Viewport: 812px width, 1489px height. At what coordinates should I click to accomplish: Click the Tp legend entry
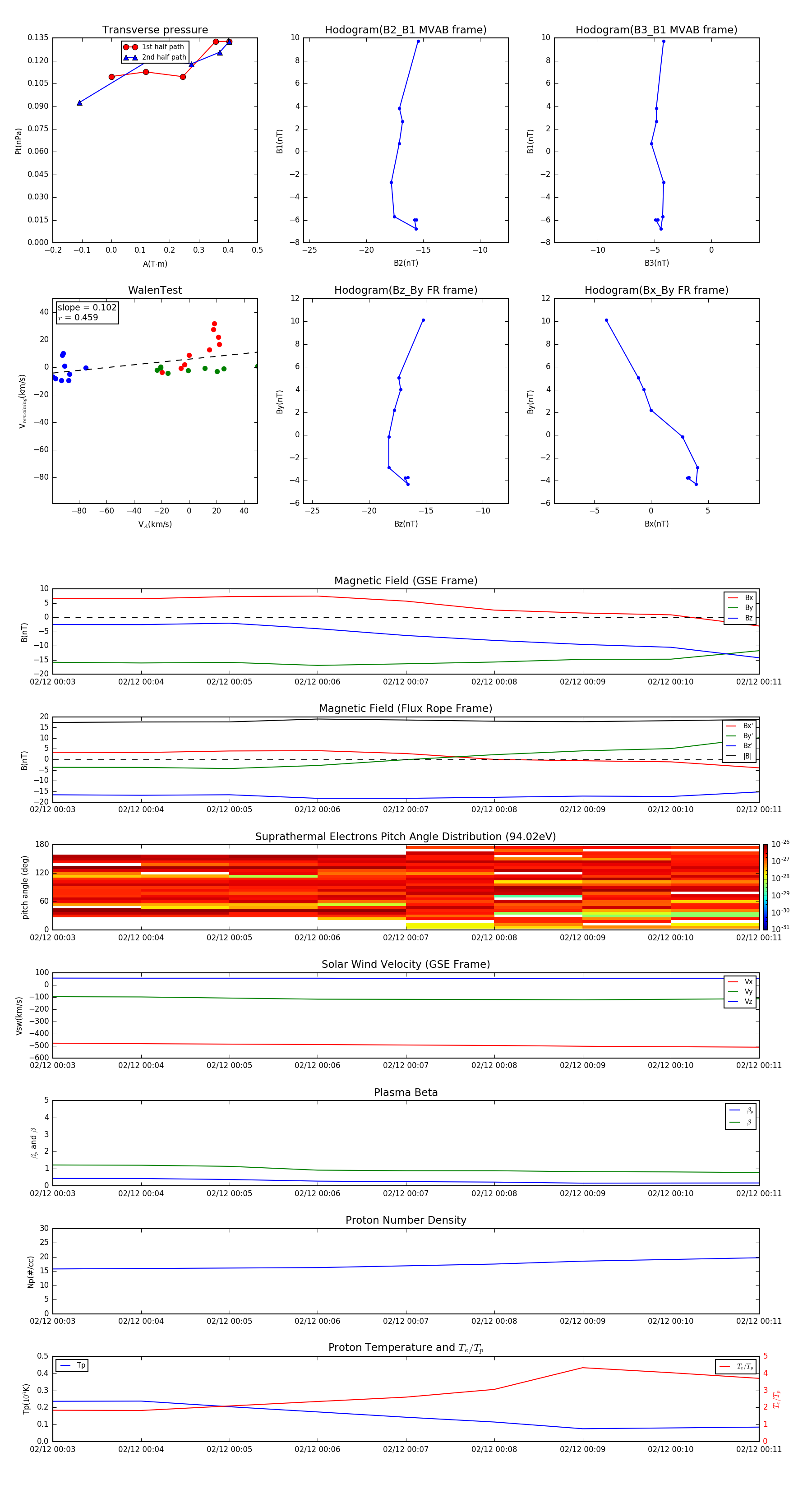[72, 1365]
